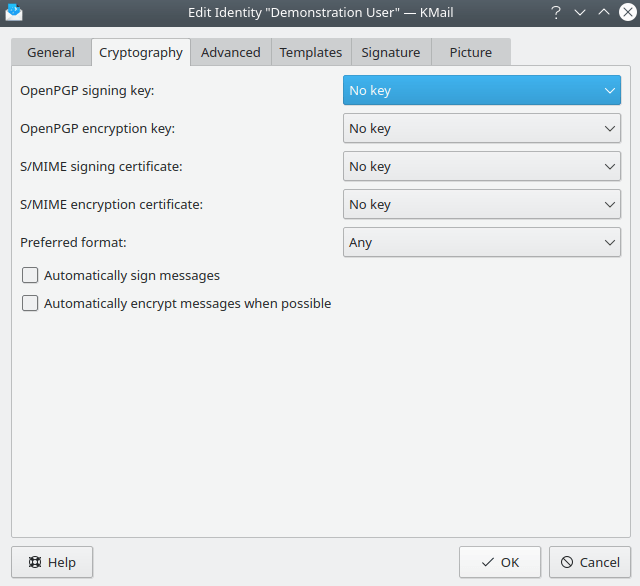
Task: Expand the OpenPGP encryption key dropdown
Action: [x=481, y=128]
